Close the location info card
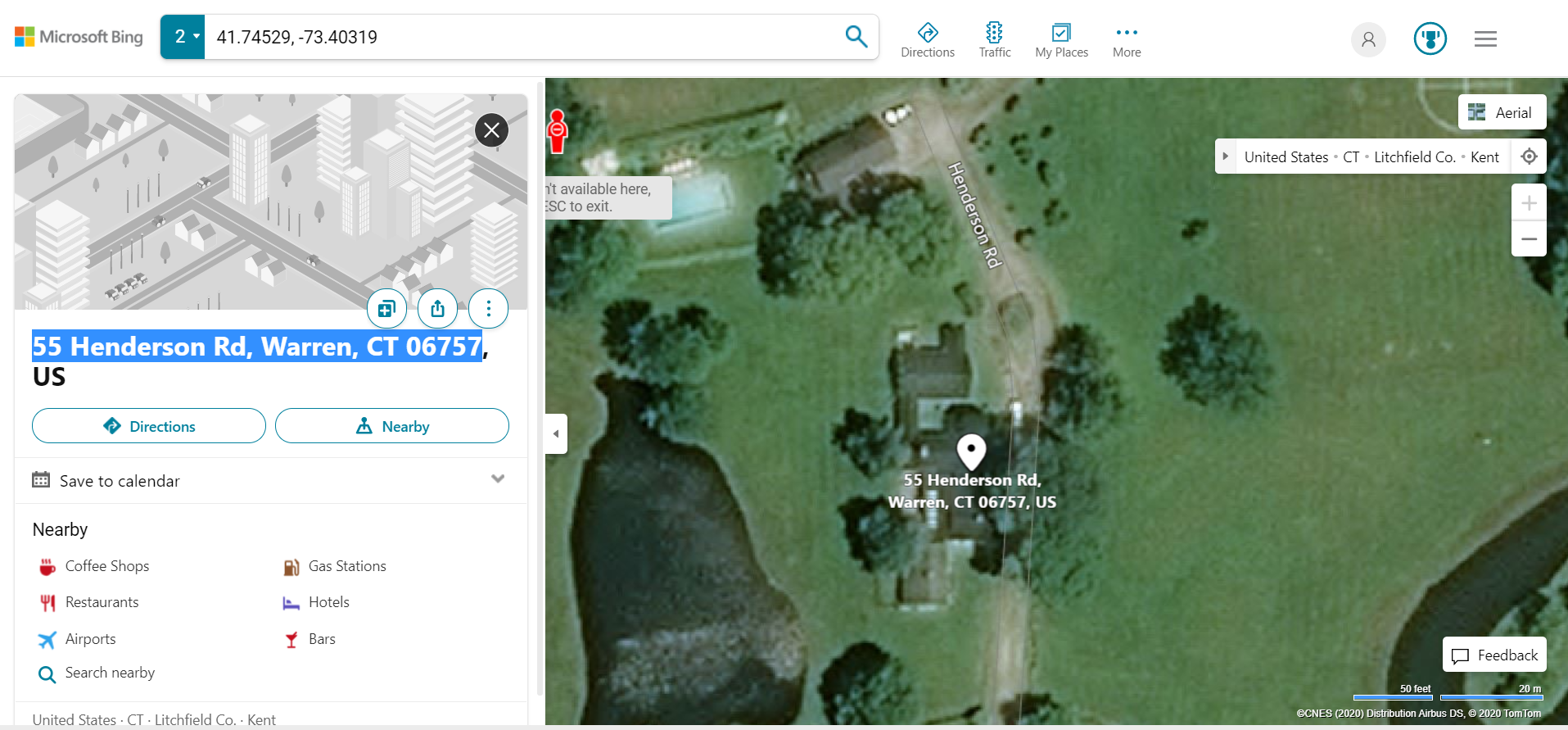 pos(491,129)
